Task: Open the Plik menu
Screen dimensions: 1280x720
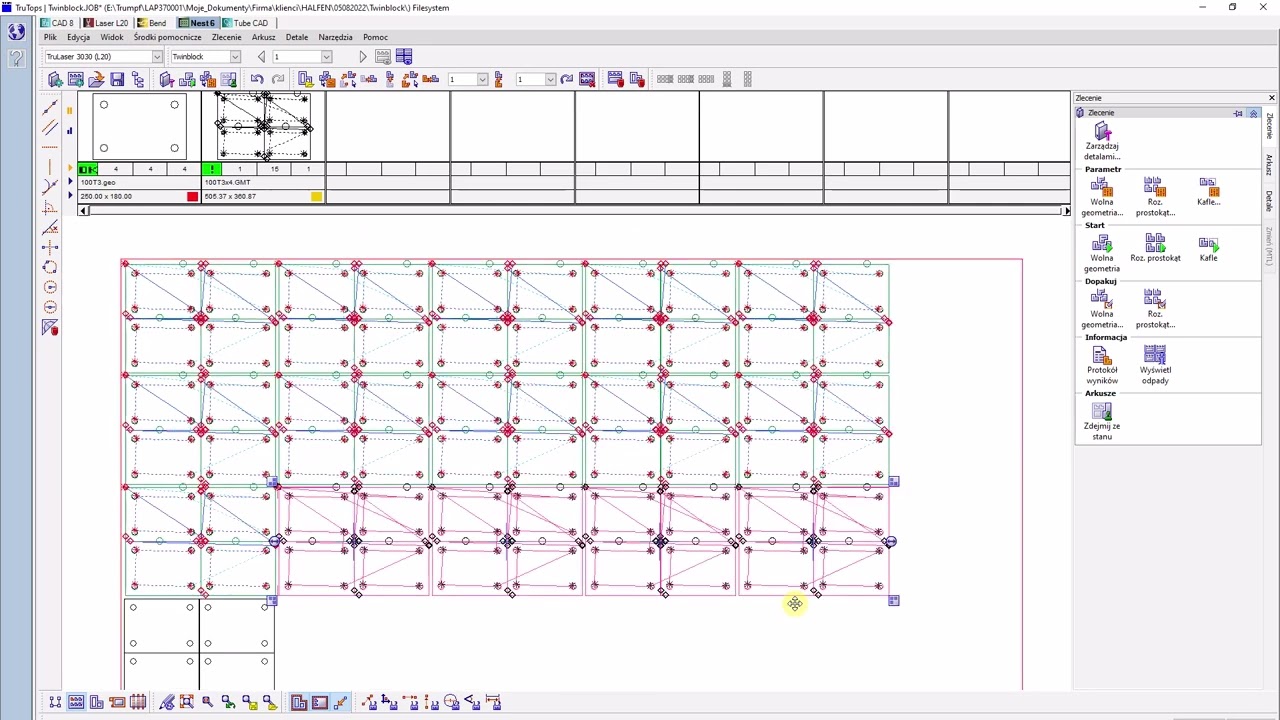Action: click(50, 37)
